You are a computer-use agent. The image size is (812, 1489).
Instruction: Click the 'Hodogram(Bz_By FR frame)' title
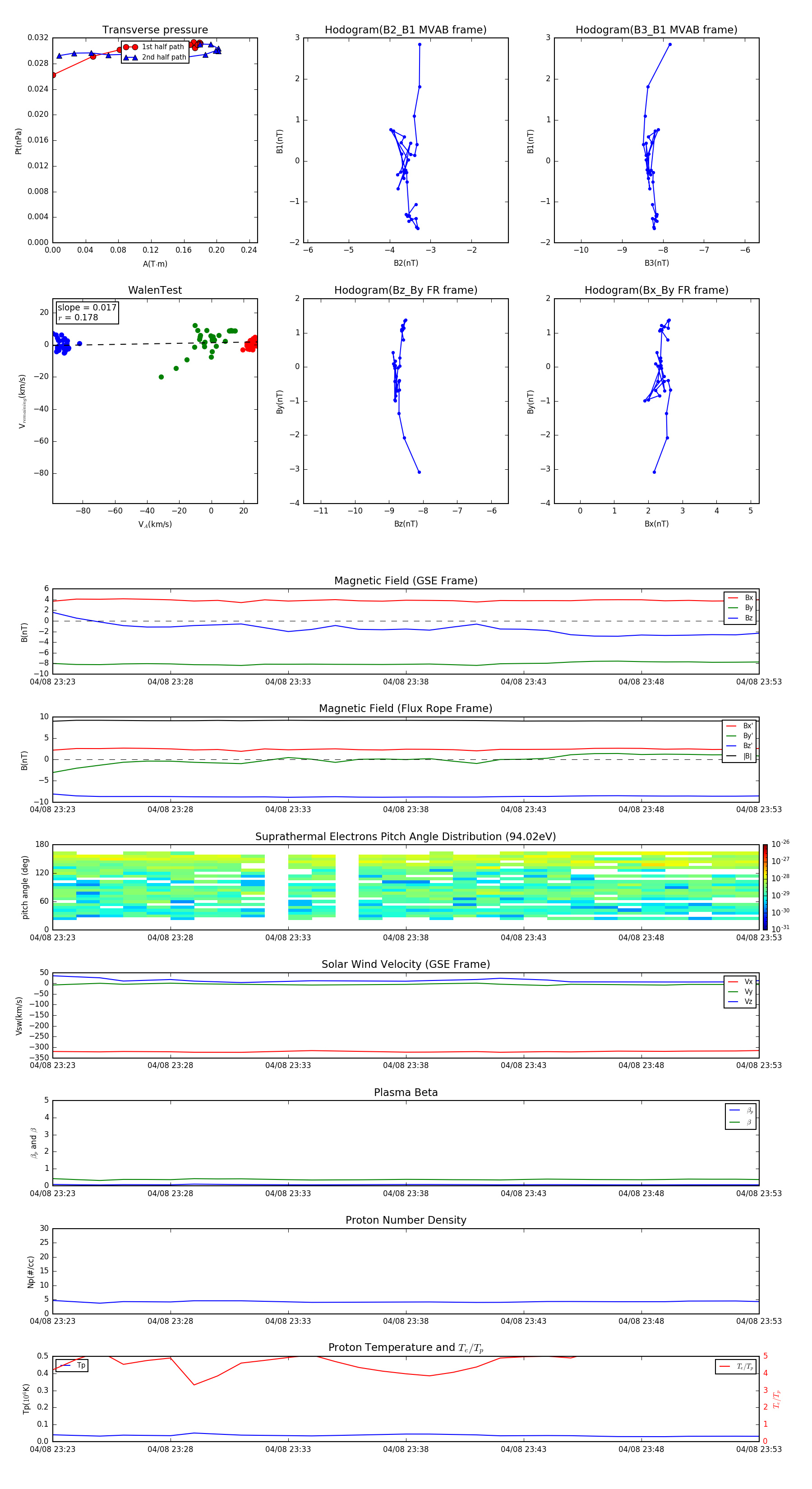point(406,290)
